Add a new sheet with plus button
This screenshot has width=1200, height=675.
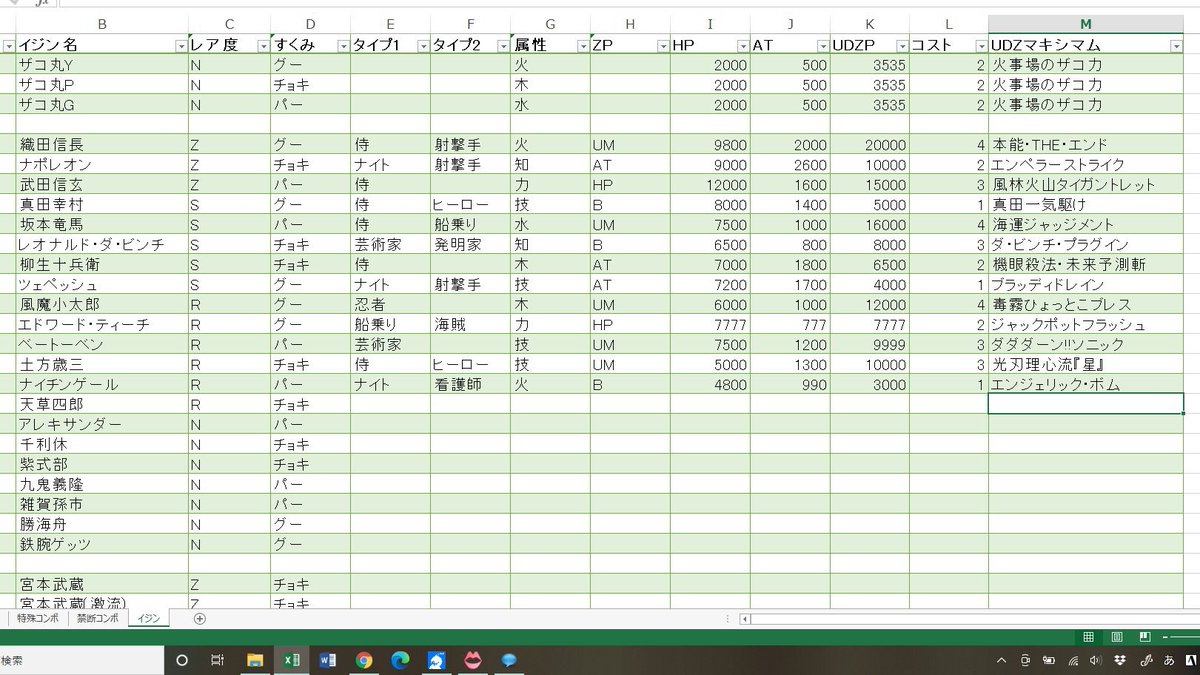coord(199,619)
